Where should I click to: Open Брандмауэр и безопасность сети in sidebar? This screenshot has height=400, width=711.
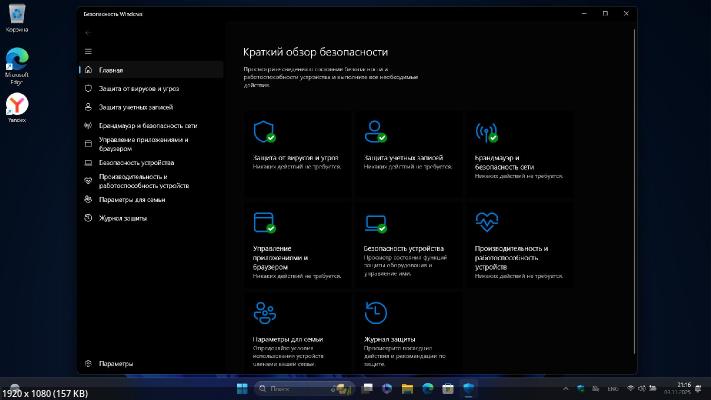tap(148, 125)
